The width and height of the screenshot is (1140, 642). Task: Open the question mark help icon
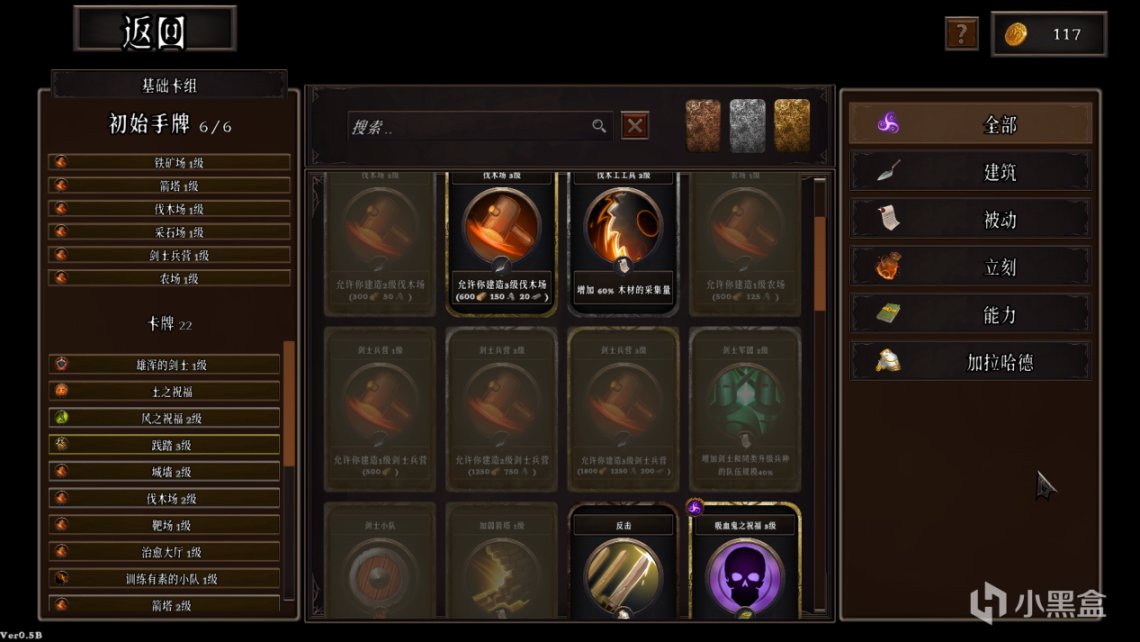click(x=961, y=33)
